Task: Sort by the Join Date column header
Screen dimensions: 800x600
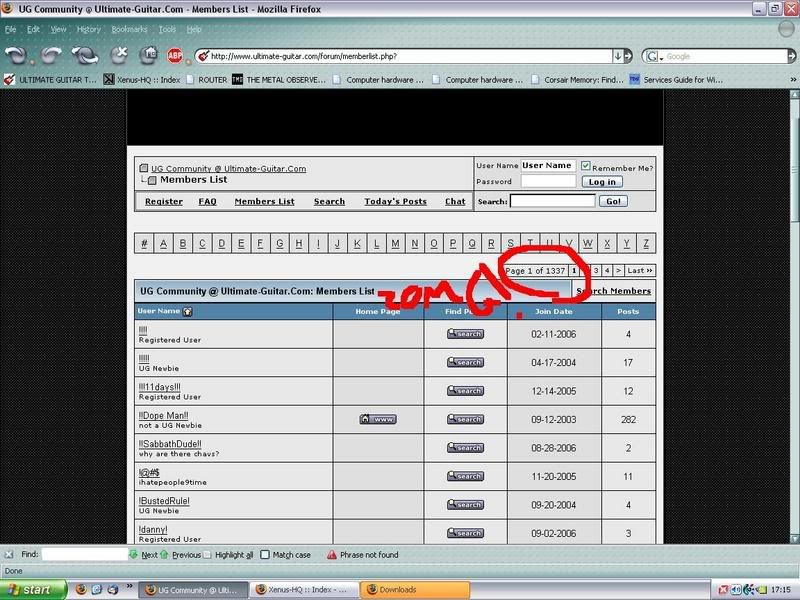Action: pos(554,311)
